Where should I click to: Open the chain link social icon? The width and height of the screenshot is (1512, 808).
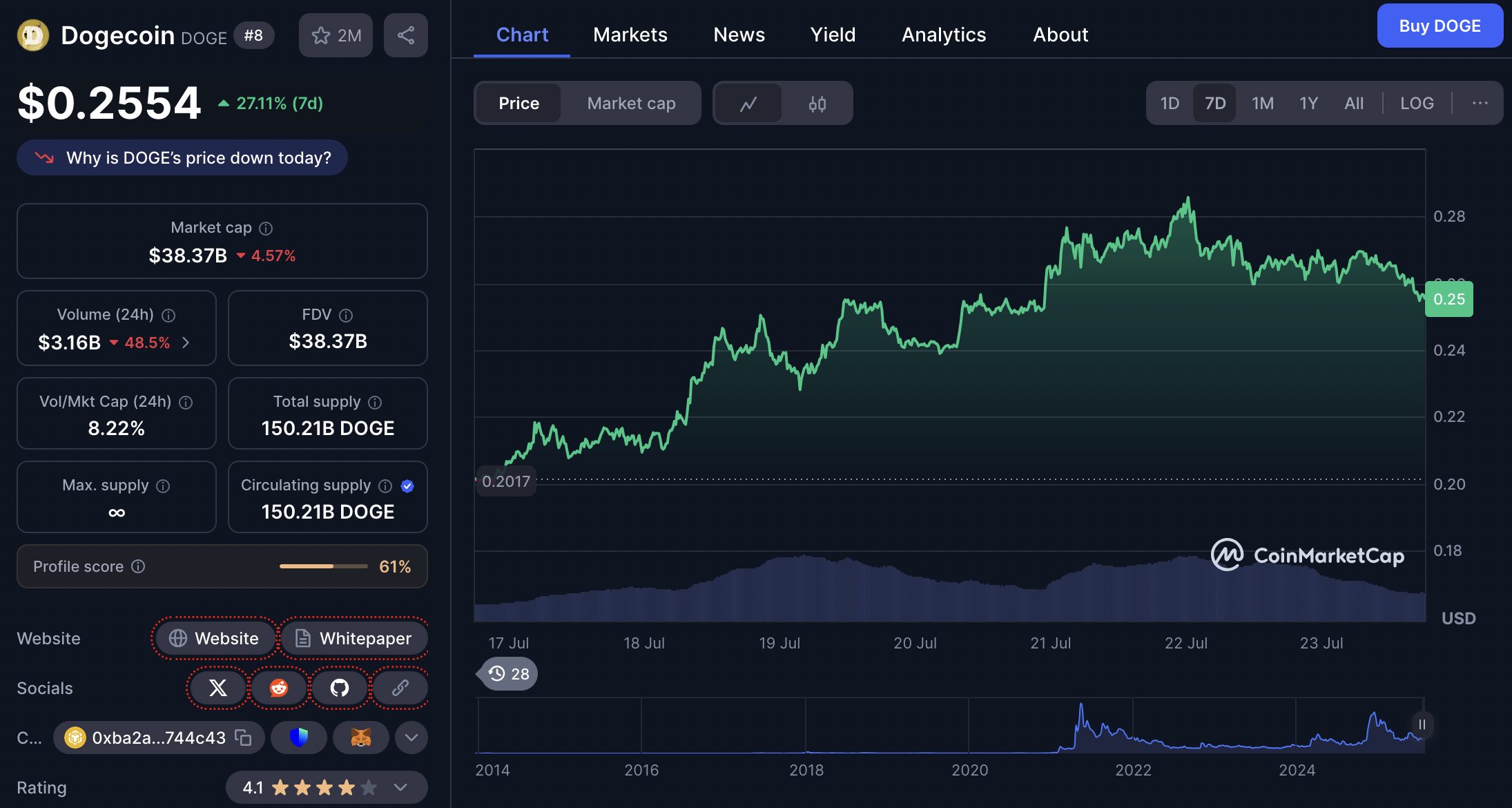click(400, 688)
